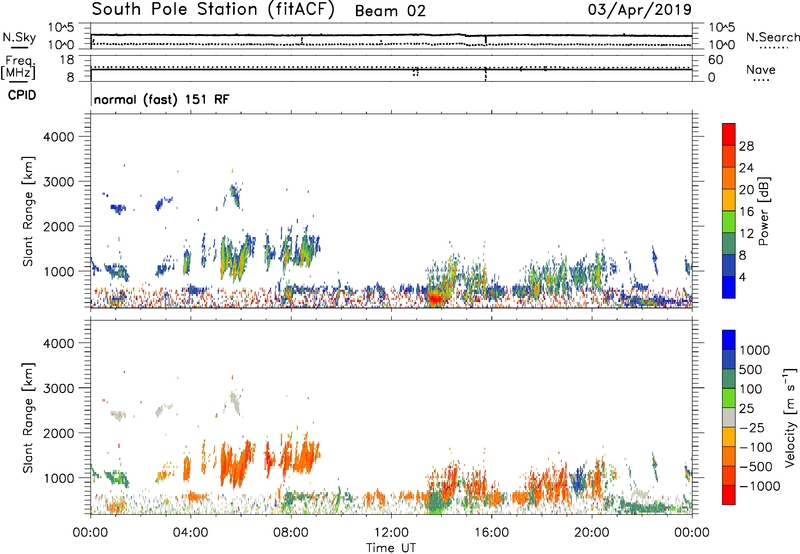Click the blue bottom of Power colorbar
Image resolution: width=800 pixels, height=554 pixels.
click(x=729, y=287)
